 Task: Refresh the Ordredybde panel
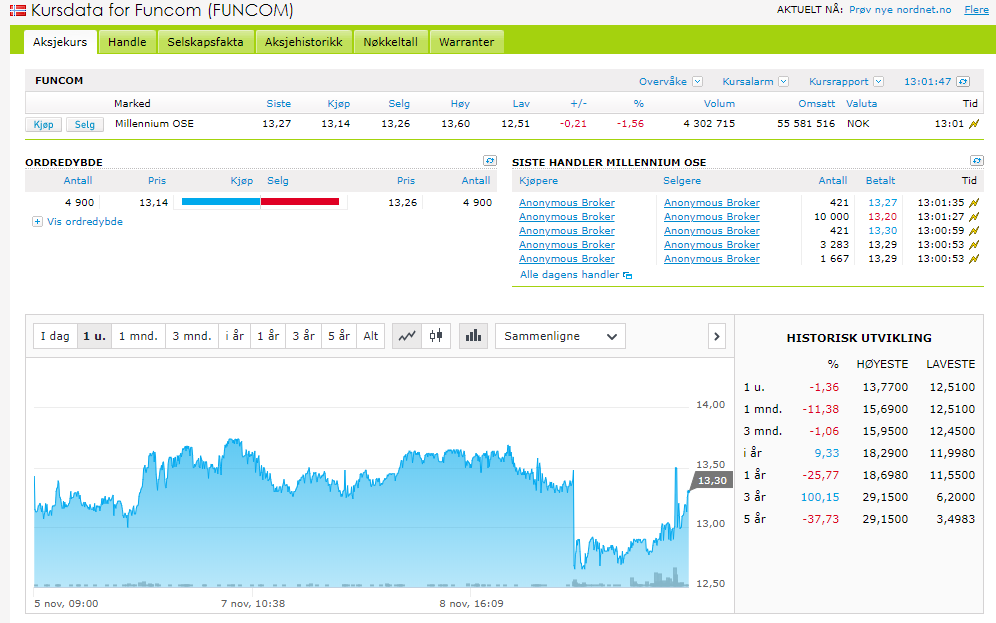pos(489,161)
